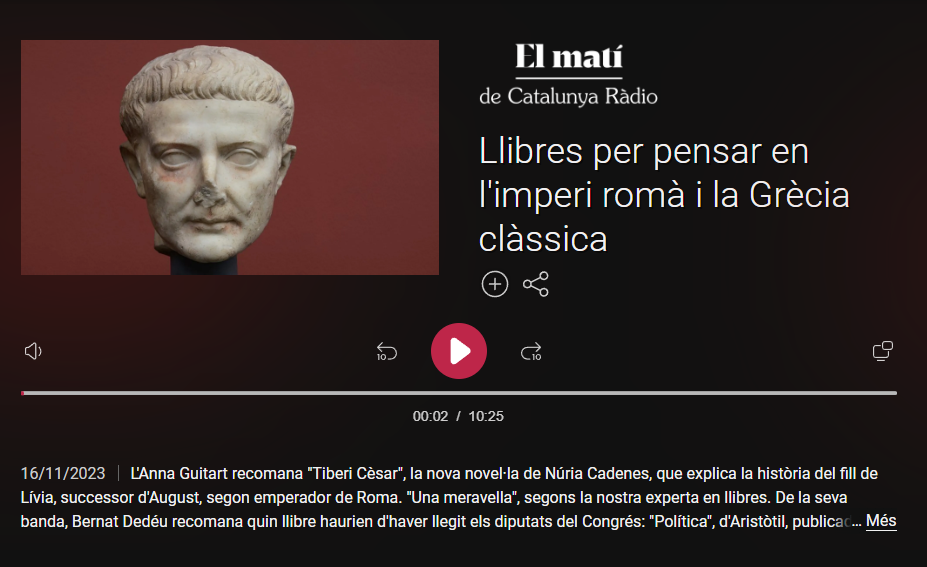Share this episode

coord(536,284)
